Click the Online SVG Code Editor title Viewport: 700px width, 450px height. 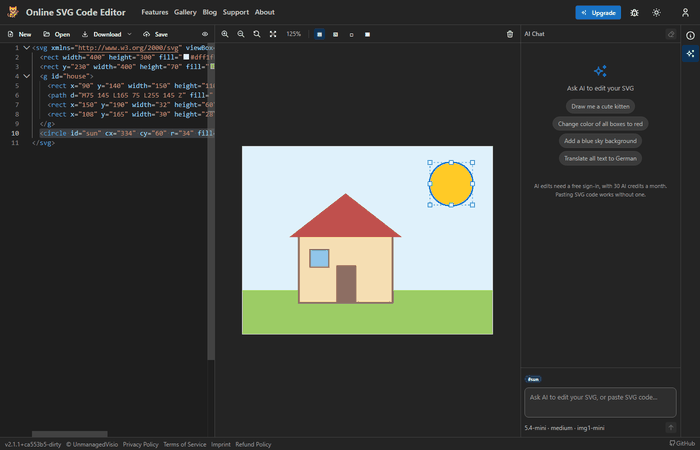tap(75, 12)
